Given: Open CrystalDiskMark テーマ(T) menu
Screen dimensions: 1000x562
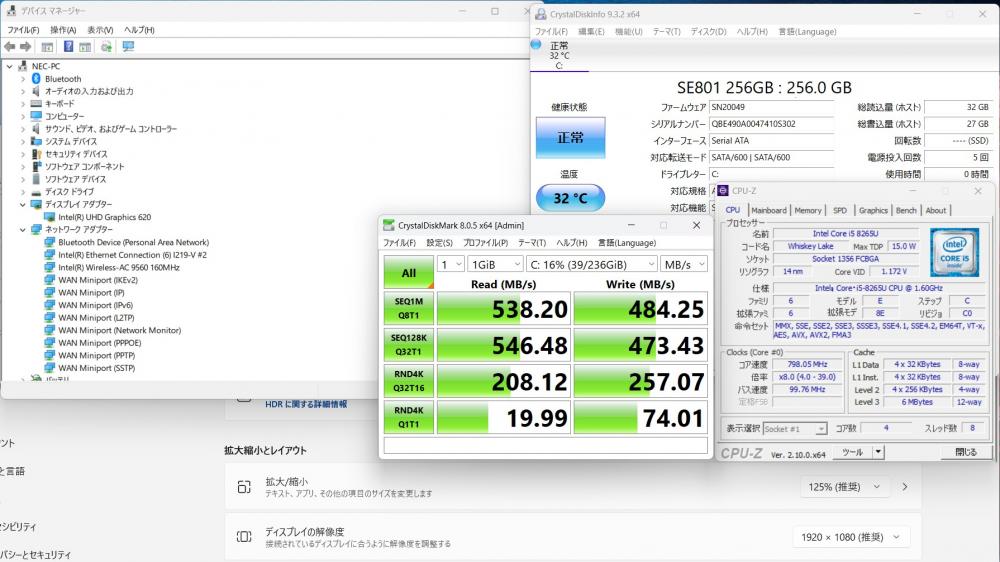Looking at the screenshot, I should (532, 243).
